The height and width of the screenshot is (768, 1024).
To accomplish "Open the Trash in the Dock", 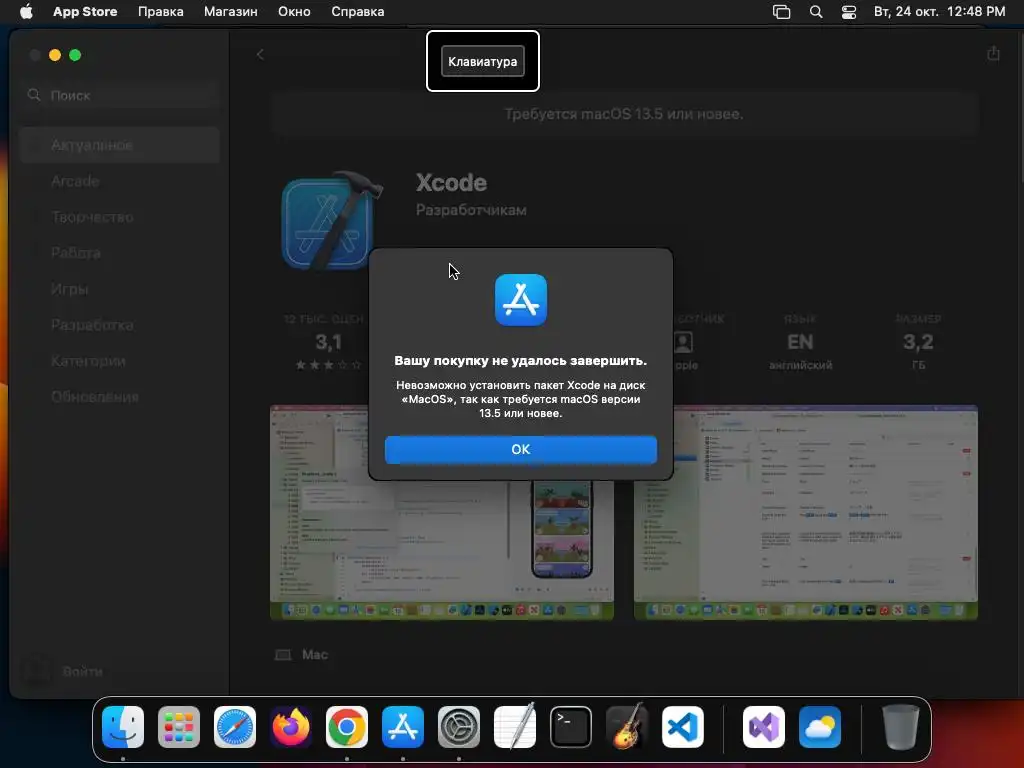I will 901,727.
